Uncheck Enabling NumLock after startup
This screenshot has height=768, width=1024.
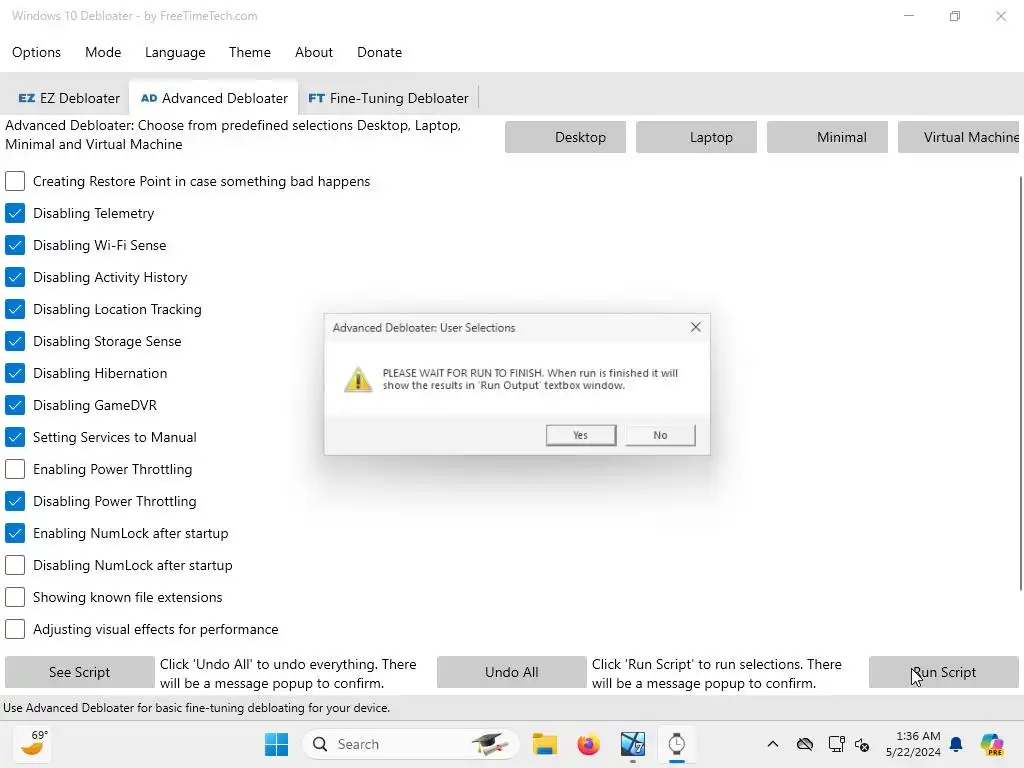[15, 533]
